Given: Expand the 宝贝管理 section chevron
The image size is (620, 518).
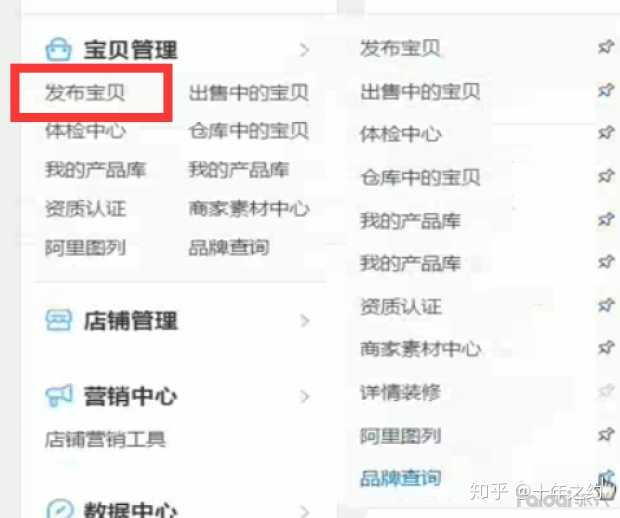Looking at the screenshot, I should pyautogui.click(x=304, y=50).
